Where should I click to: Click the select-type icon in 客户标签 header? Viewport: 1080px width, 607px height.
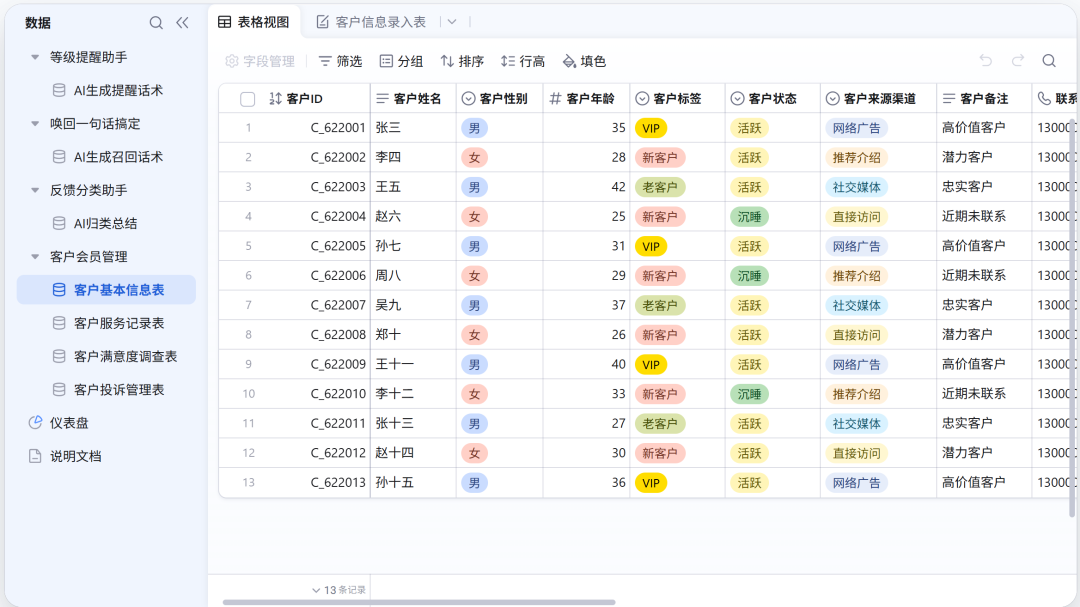pyautogui.click(x=642, y=99)
